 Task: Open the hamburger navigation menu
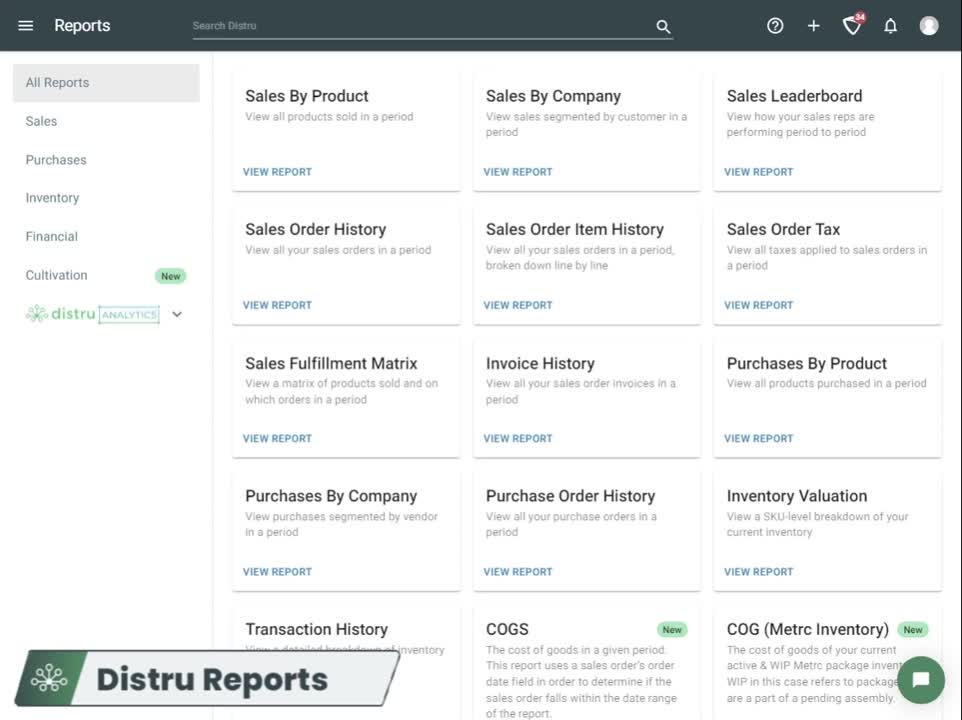25,25
